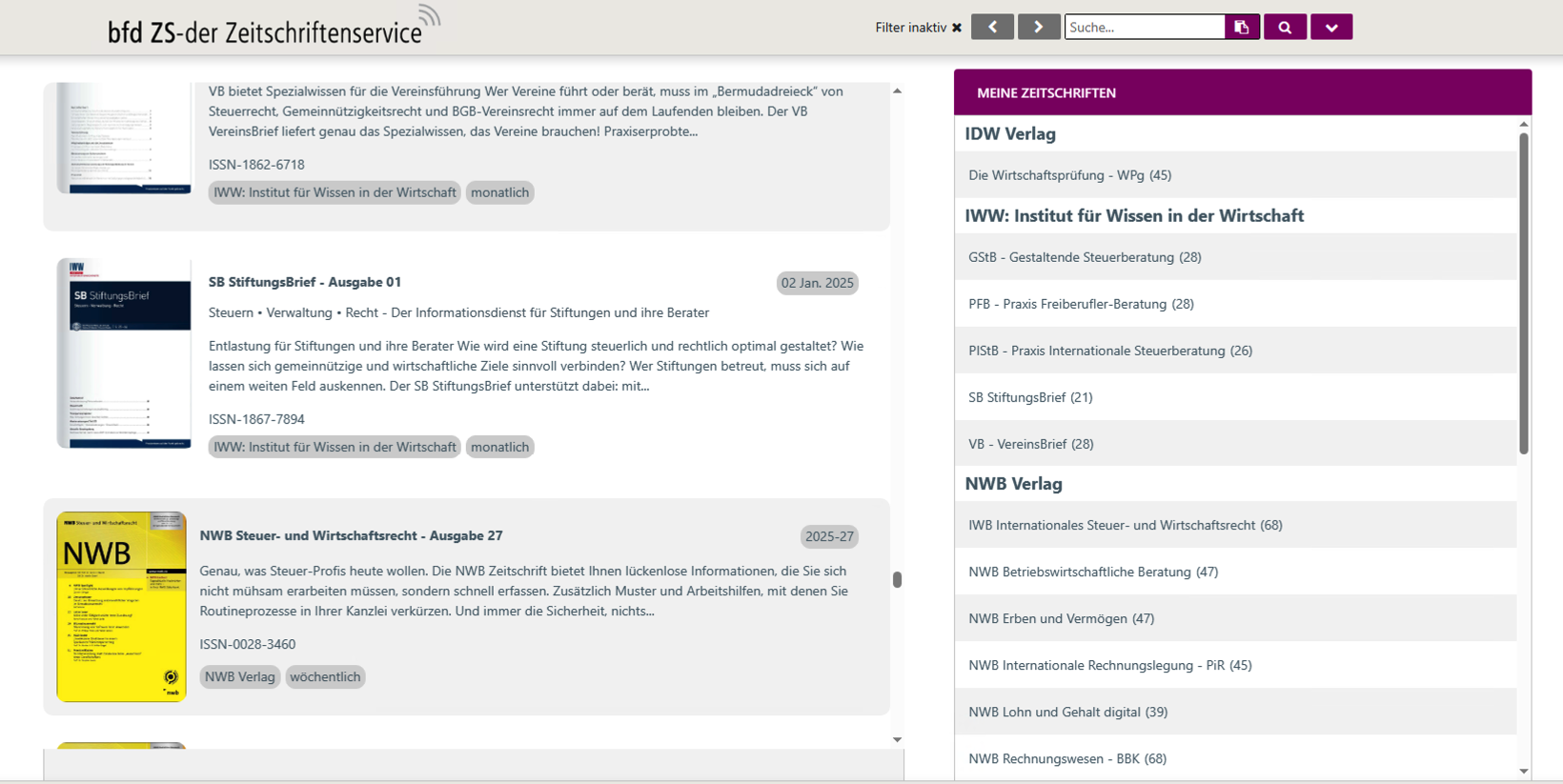
Task: Click the NWB Verlag tag
Action: point(239,676)
